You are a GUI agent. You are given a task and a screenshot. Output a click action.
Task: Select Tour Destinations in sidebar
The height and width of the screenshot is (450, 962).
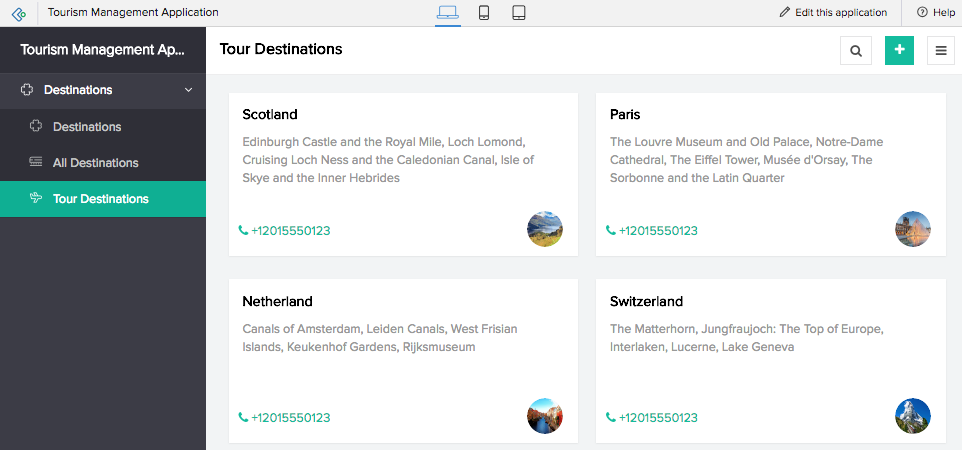[x=100, y=199]
